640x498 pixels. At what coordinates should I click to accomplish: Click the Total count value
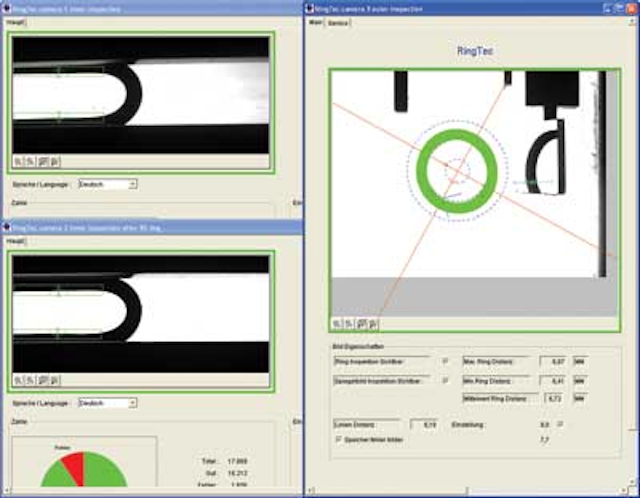tap(237, 461)
